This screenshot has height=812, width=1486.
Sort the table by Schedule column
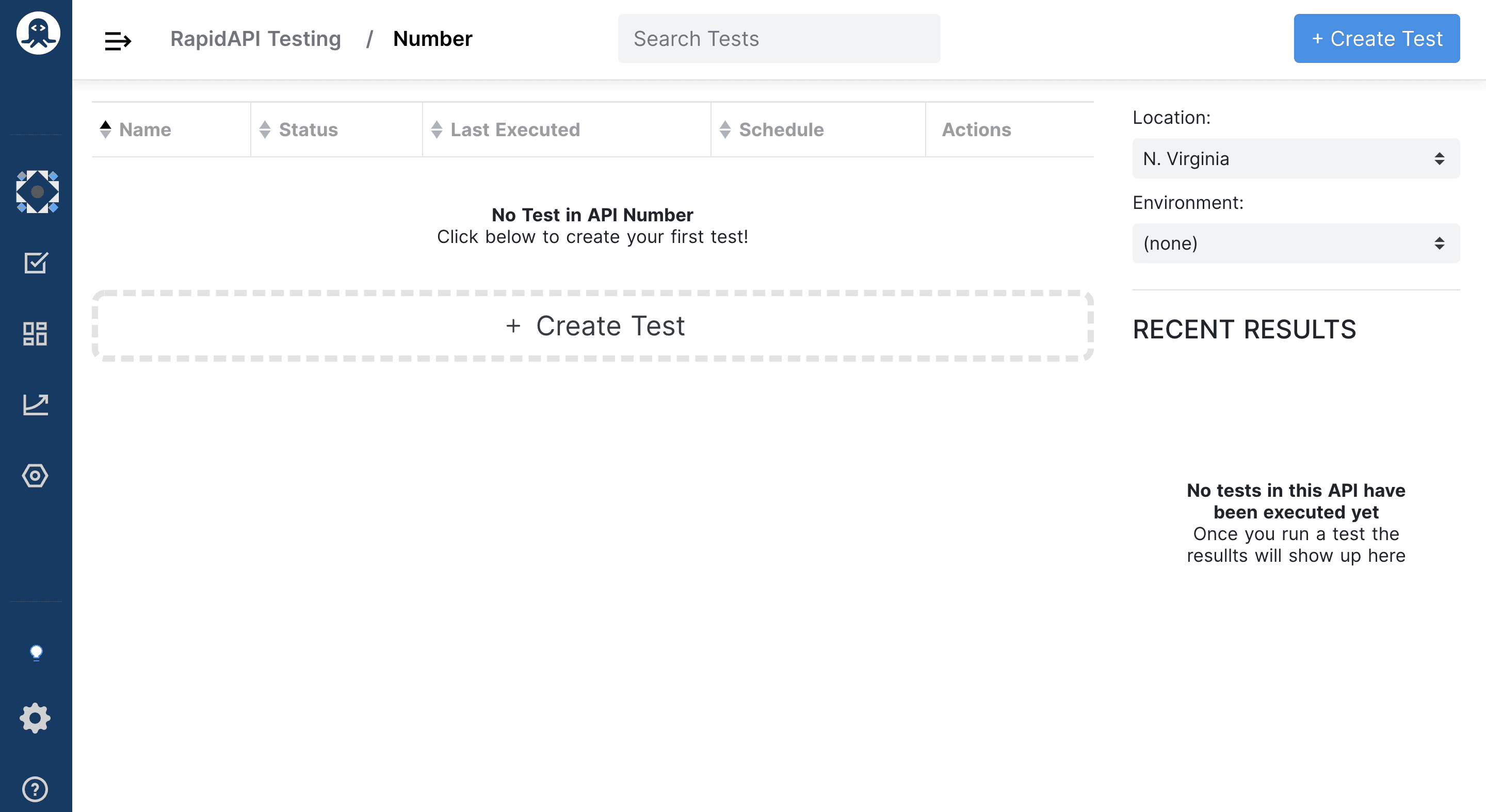tap(772, 129)
